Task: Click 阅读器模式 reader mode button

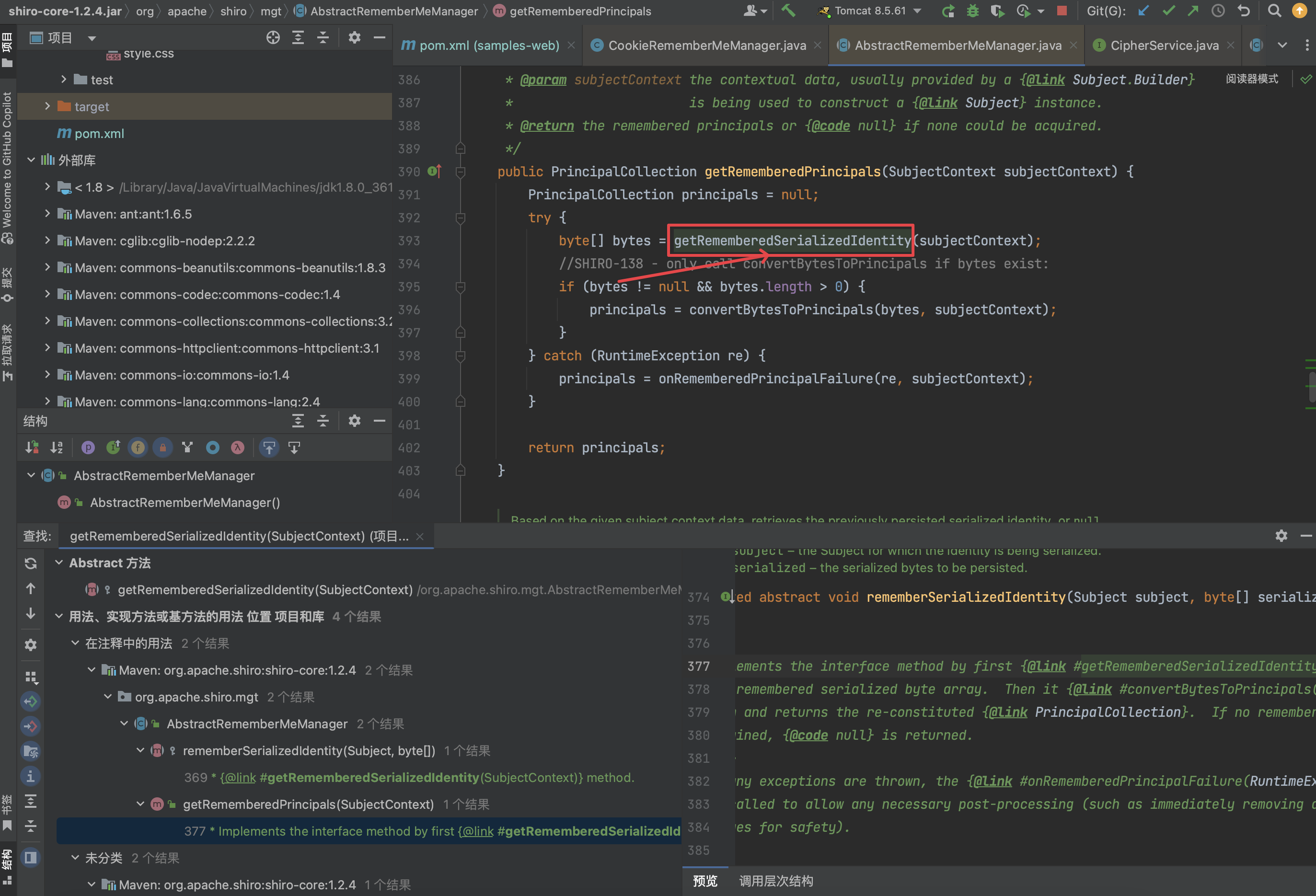Action: tap(1251, 79)
